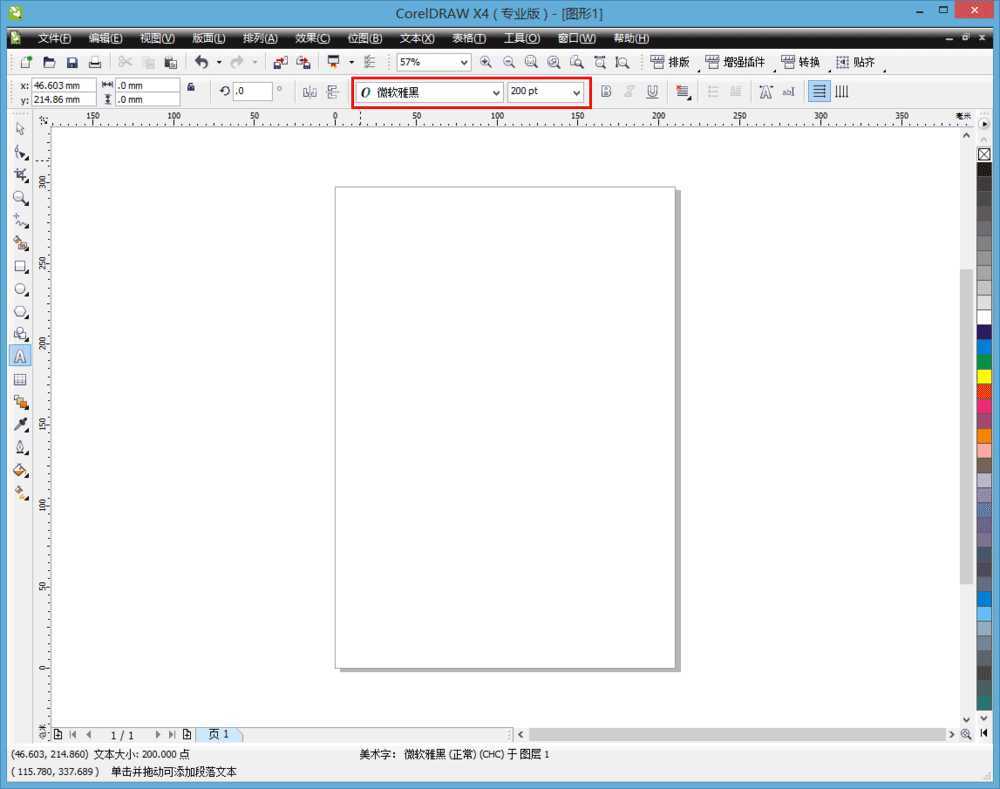Screen dimensions: 1000x789
Task: Choose the Crop tool
Action: [x=20, y=175]
